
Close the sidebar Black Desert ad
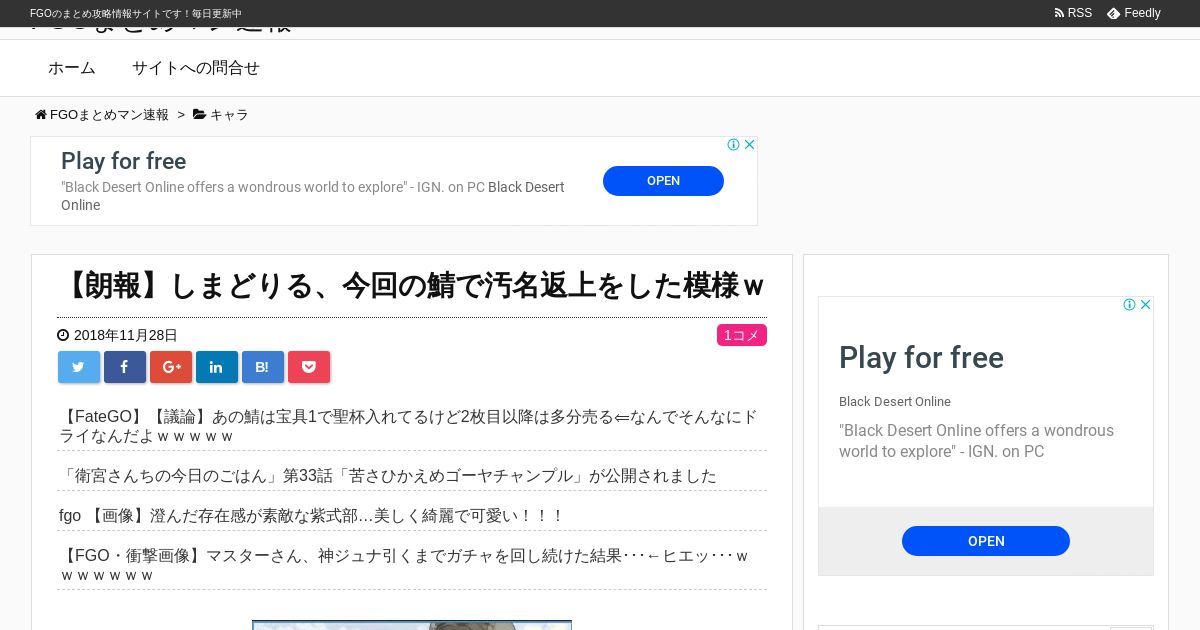point(1146,305)
